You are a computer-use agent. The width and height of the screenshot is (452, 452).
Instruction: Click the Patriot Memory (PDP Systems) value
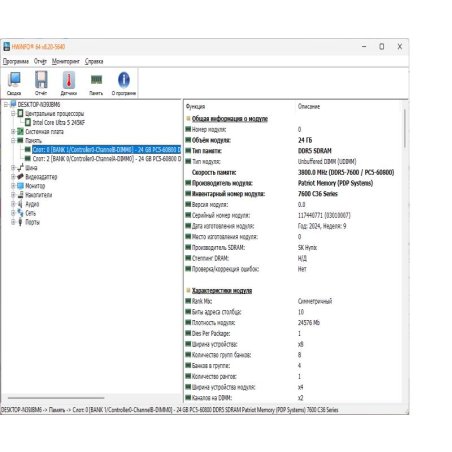335,183
